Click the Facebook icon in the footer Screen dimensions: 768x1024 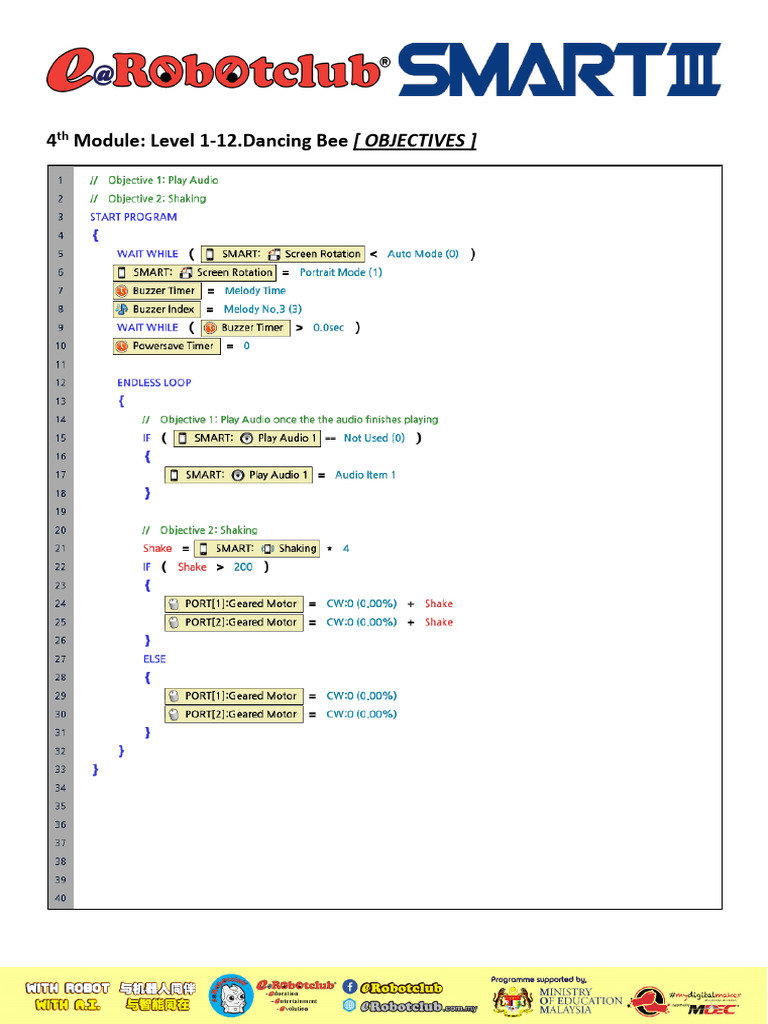click(349, 987)
